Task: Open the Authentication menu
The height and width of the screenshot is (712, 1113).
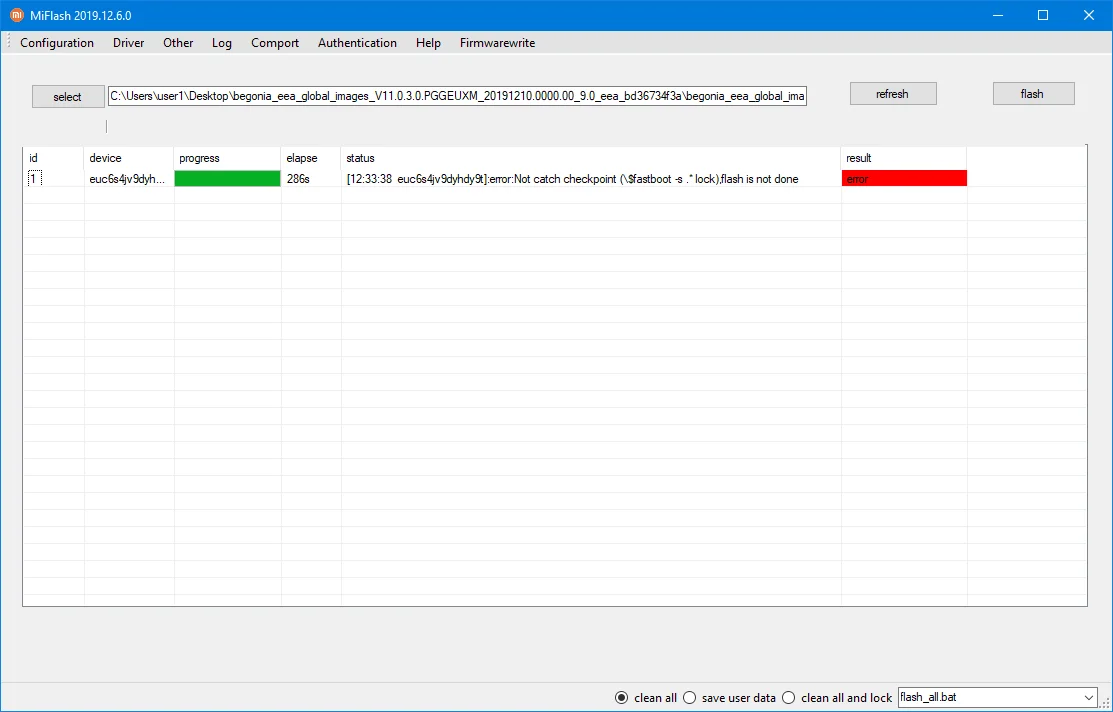Action: point(357,43)
